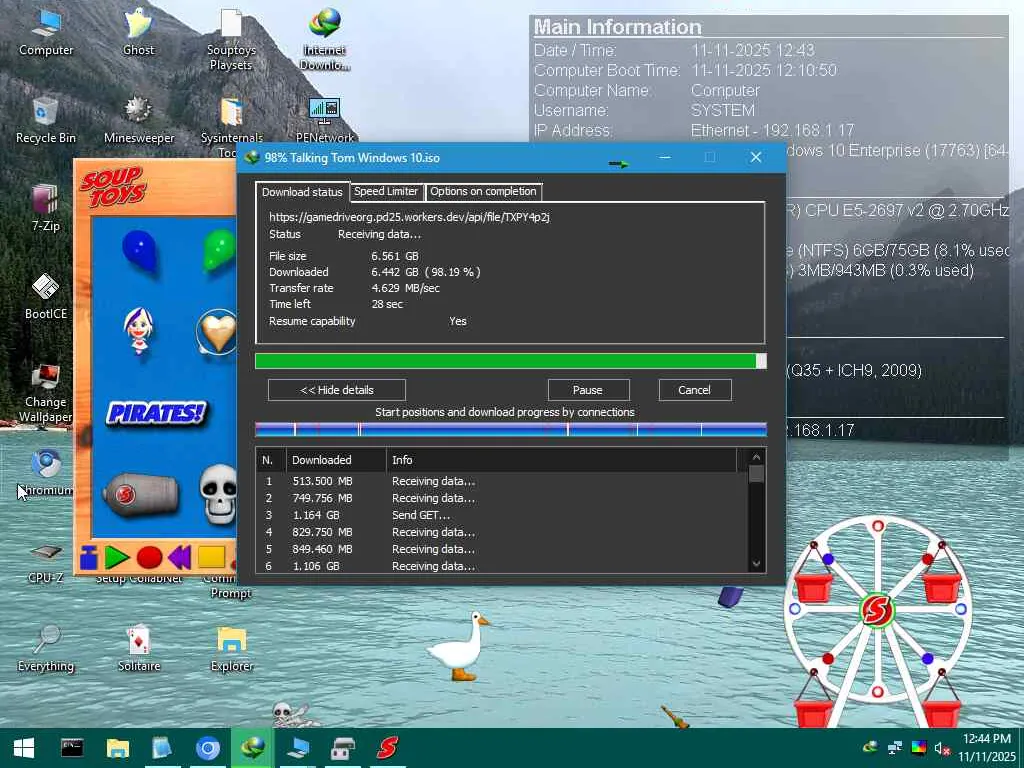
Task: Click the purple rewind arrows in Soup Toys
Action: (180, 558)
